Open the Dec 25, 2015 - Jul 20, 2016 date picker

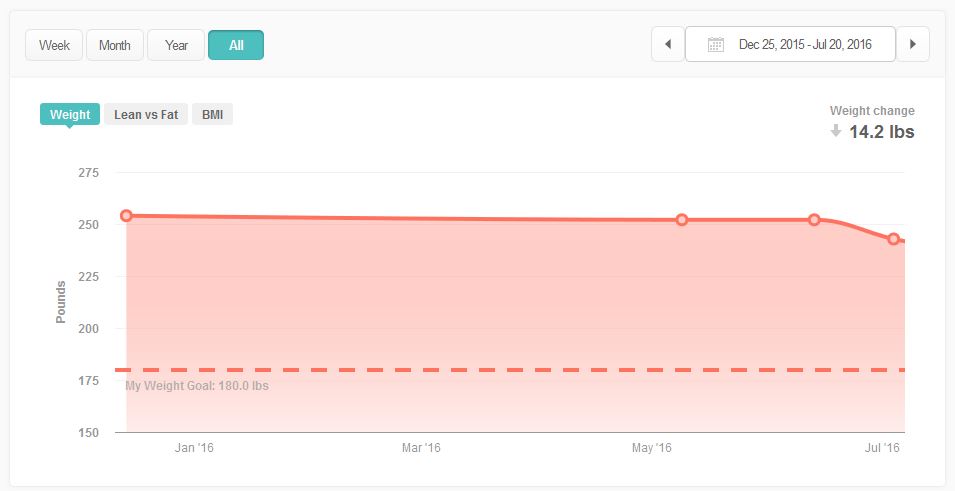pos(804,45)
